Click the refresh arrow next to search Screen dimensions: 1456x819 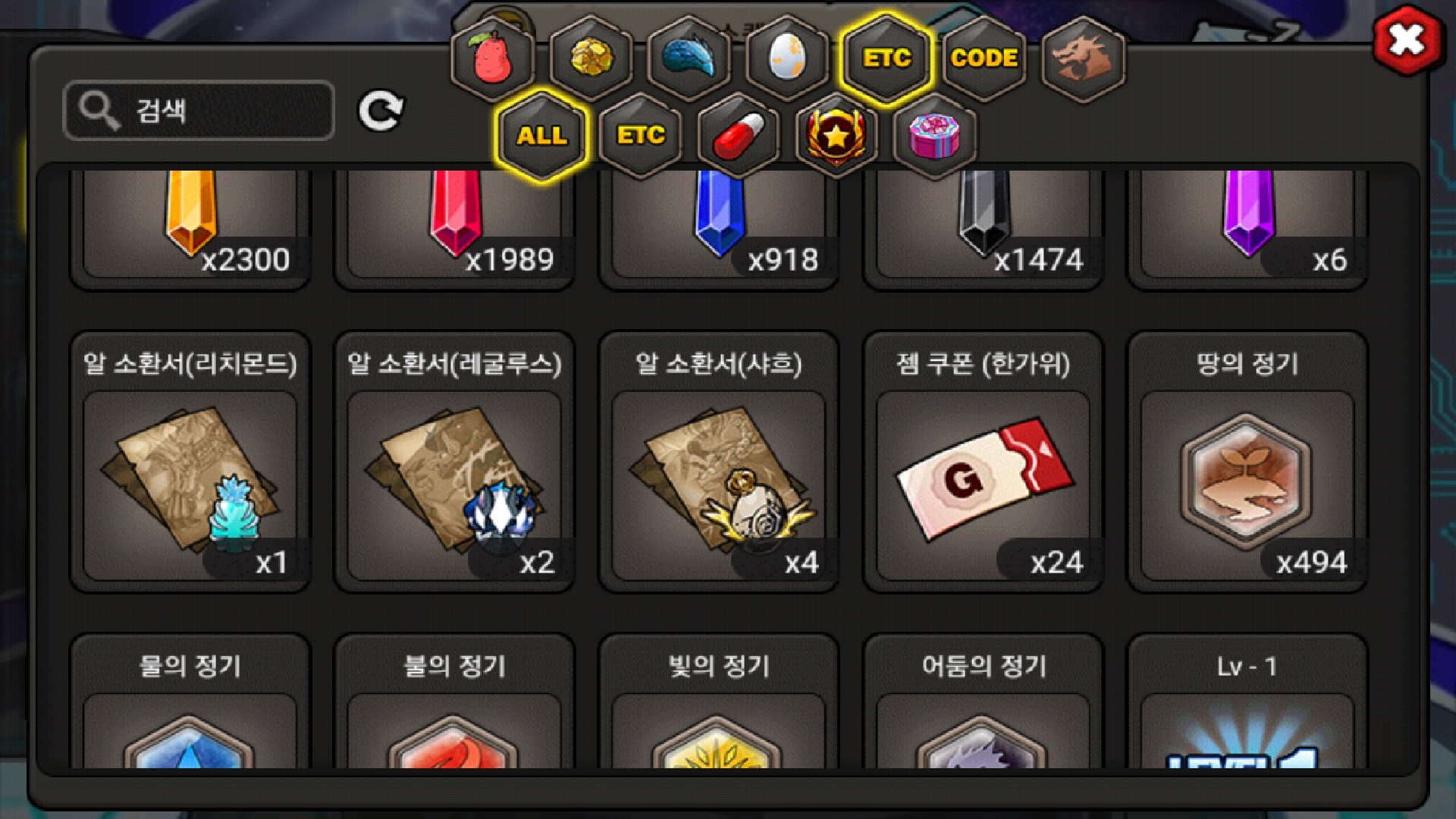click(381, 111)
